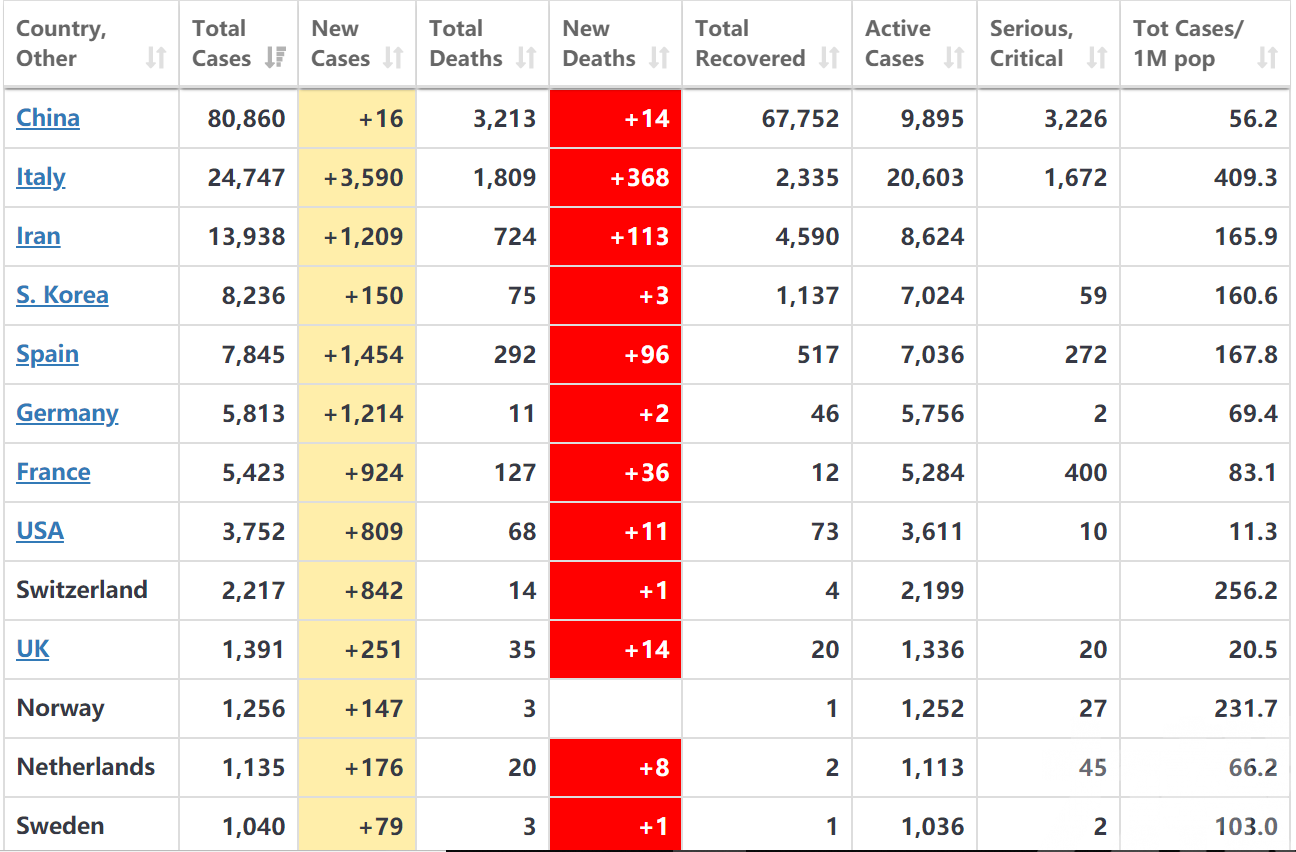
Task: Sort by Tot Cases/1M pop arrows
Action: (1267, 58)
